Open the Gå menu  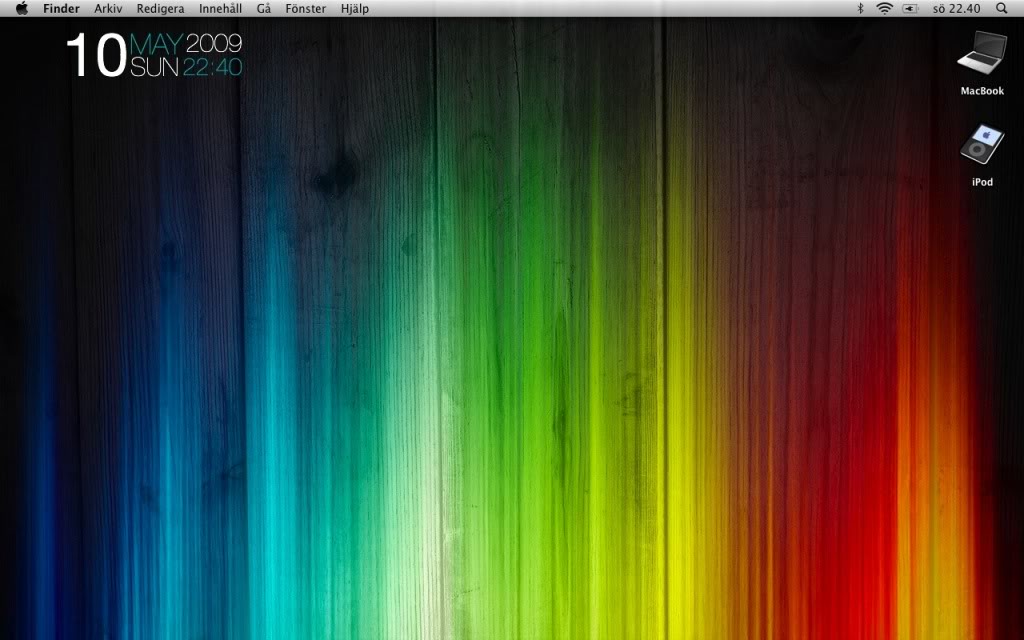click(264, 9)
